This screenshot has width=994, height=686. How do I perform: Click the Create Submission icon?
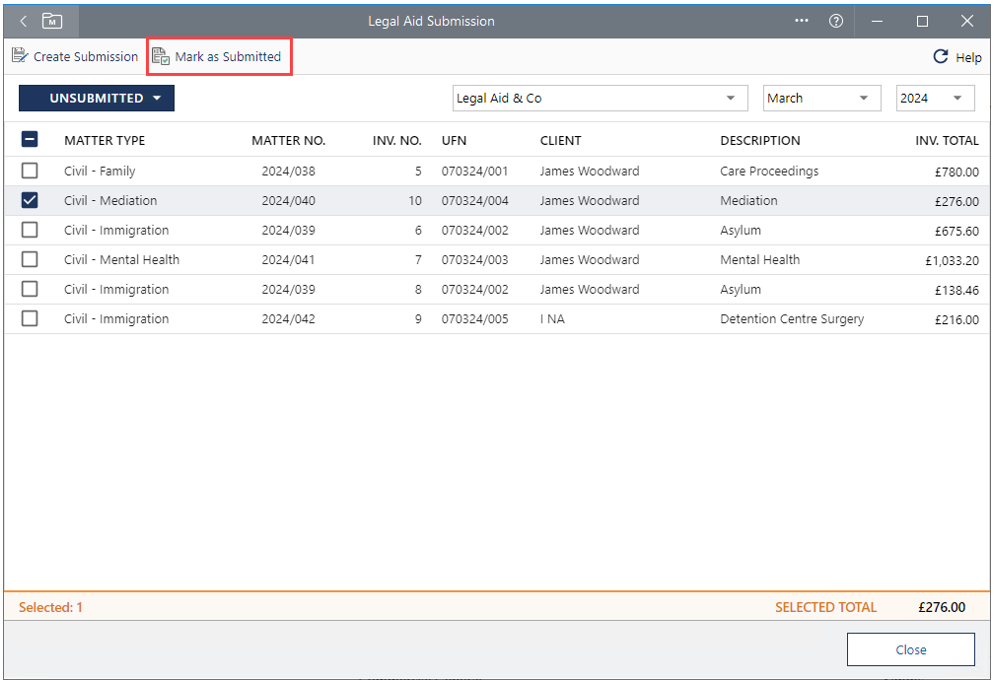pyautogui.click(x=21, y=56)
